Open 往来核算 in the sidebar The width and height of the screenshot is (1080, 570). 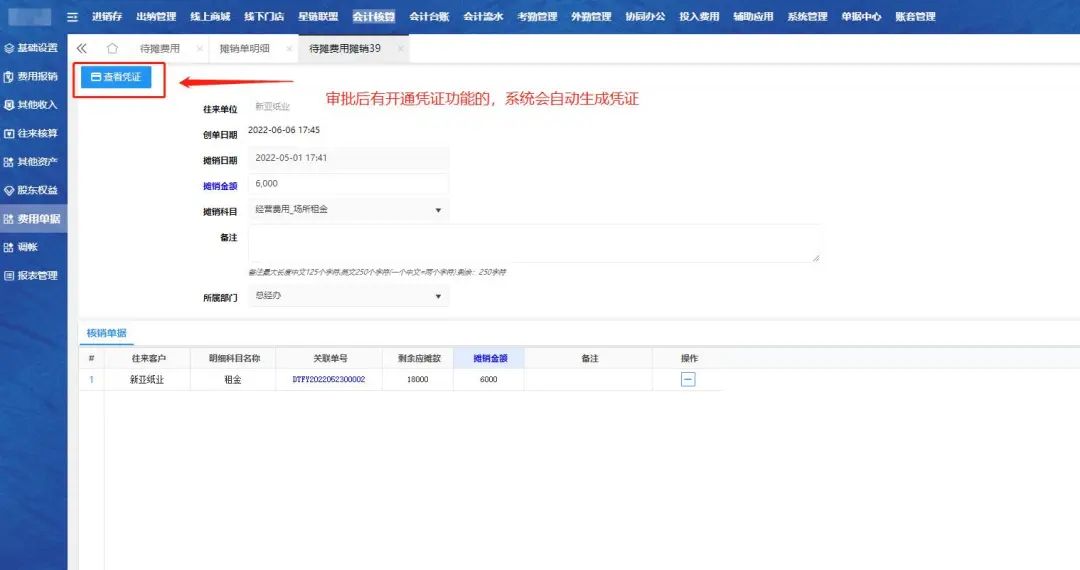[32, 133]
